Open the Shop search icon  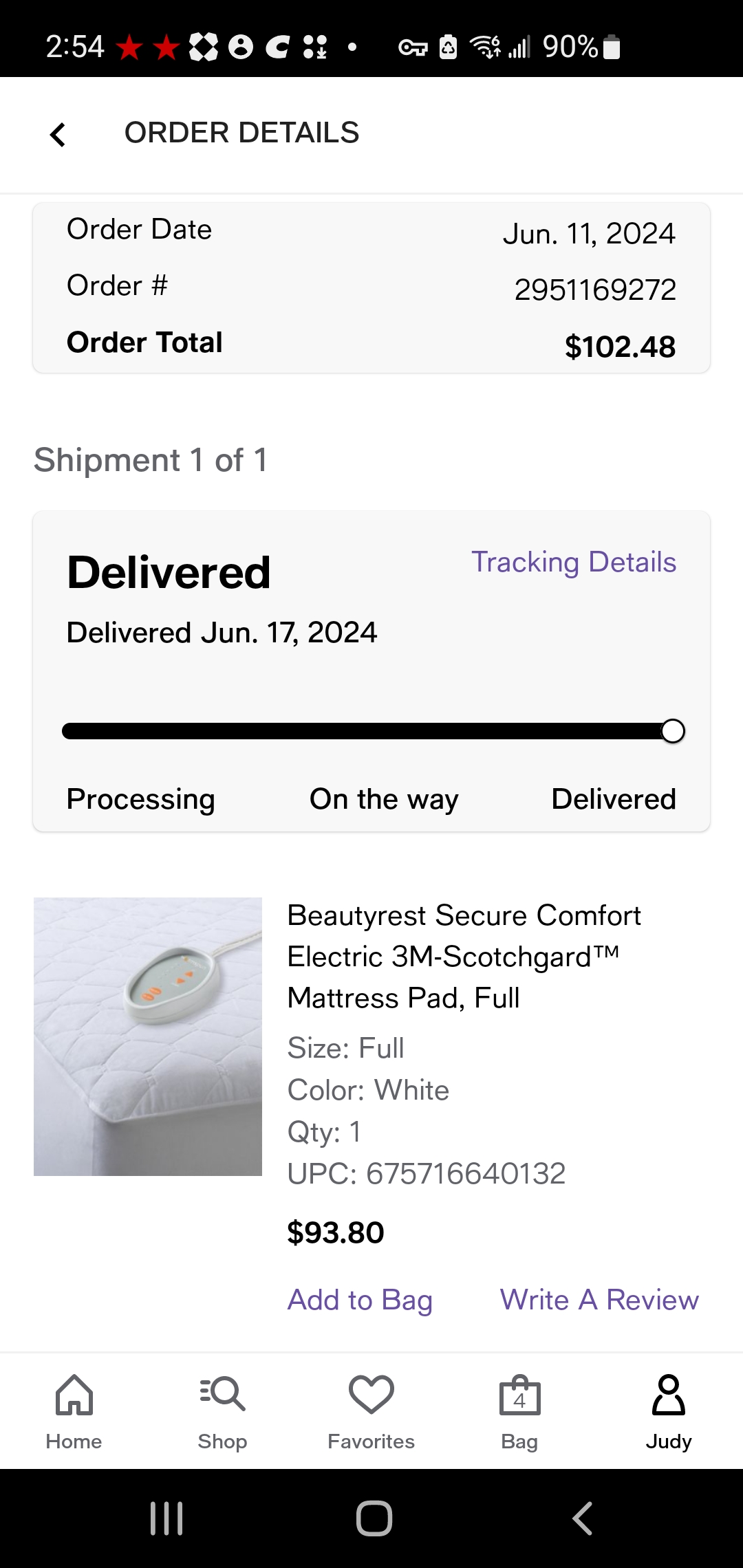click(222, 1394)
